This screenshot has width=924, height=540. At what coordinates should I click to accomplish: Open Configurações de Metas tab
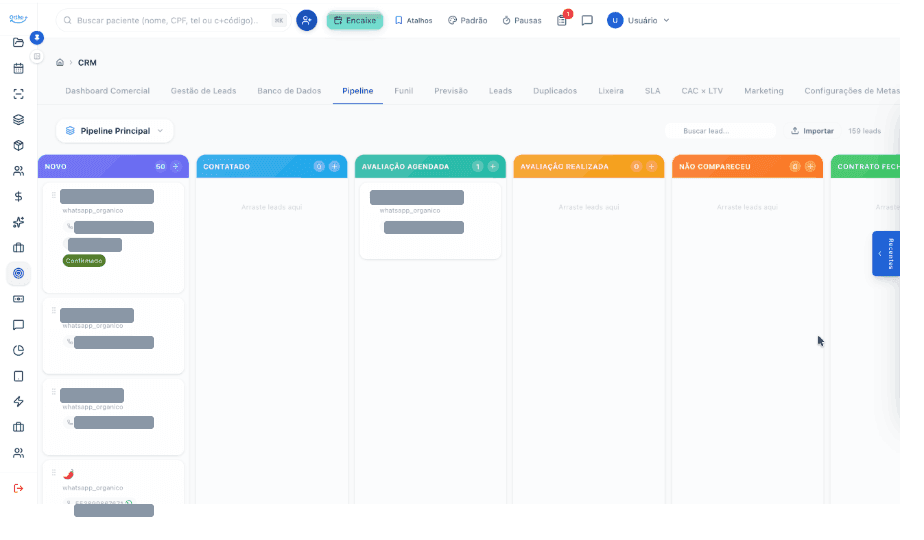pyautogui.click(x=852, y=91)
